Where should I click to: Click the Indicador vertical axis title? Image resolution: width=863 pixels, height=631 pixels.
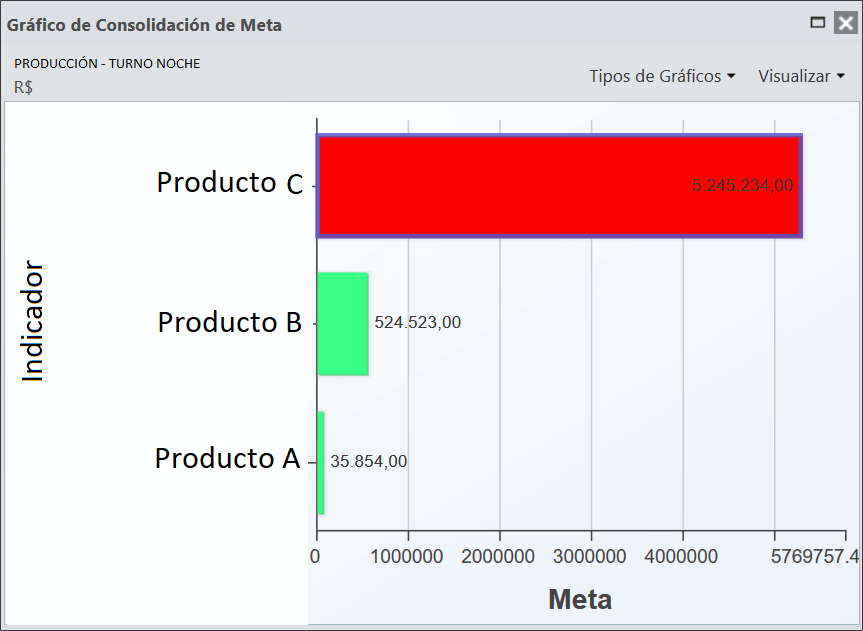click(32, 321)
